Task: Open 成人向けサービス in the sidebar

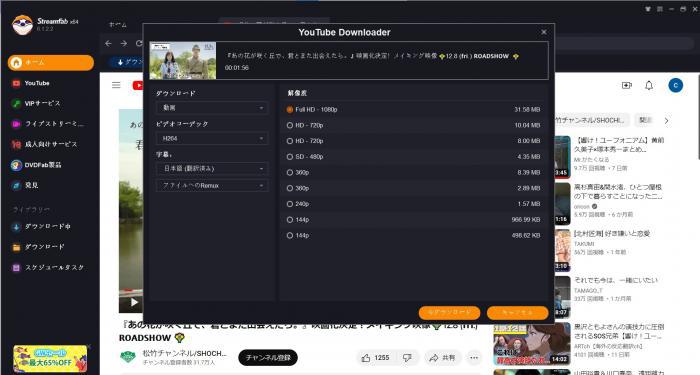Action: (45, 145)
